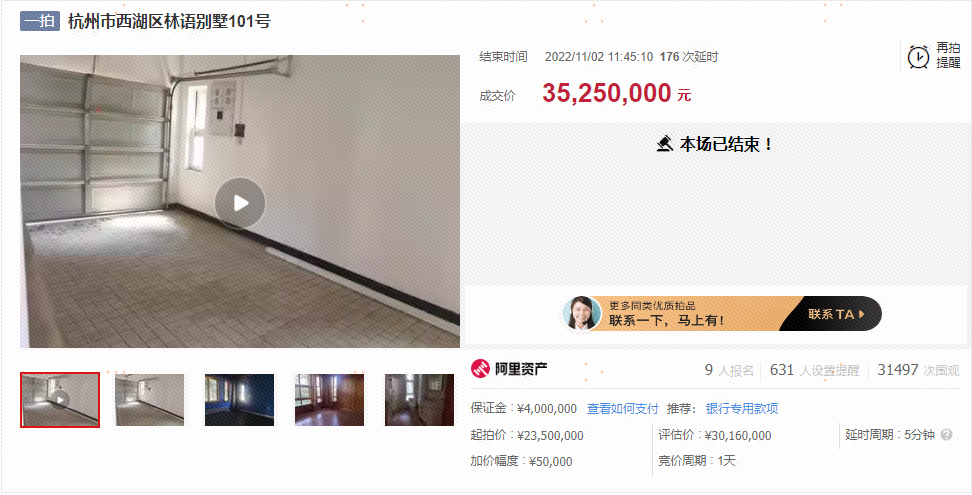972x495 pixels.
Task: Select the second garage photo thumbnail
Action: pos(149,400)
